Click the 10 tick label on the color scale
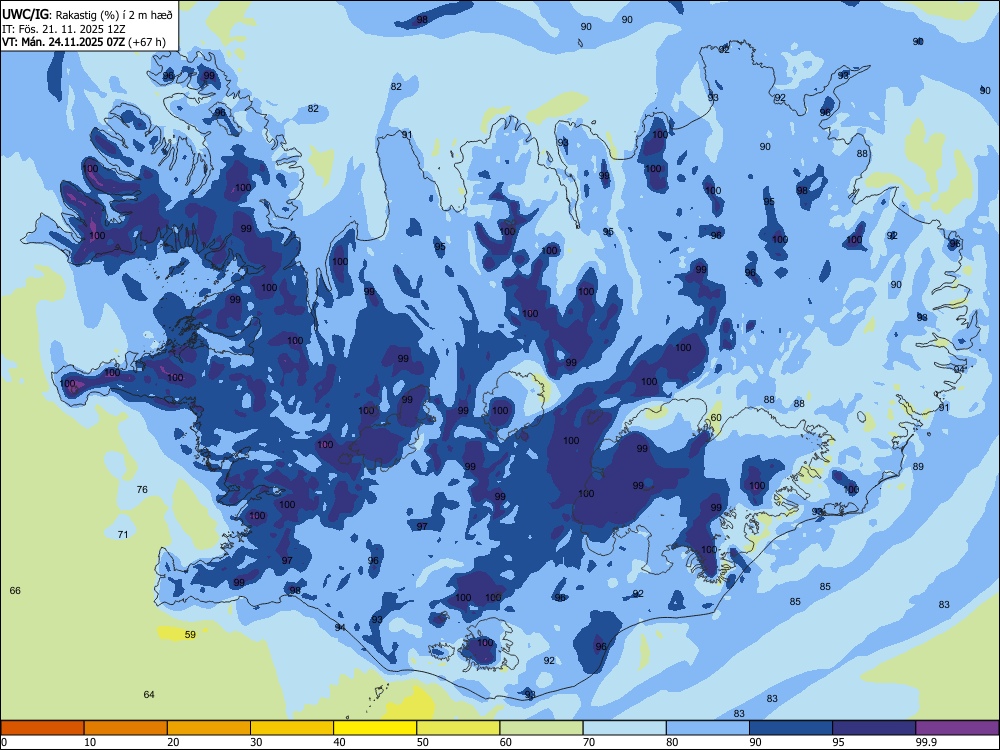Viewport: 1000px width, 750px height. pos(90,742)
